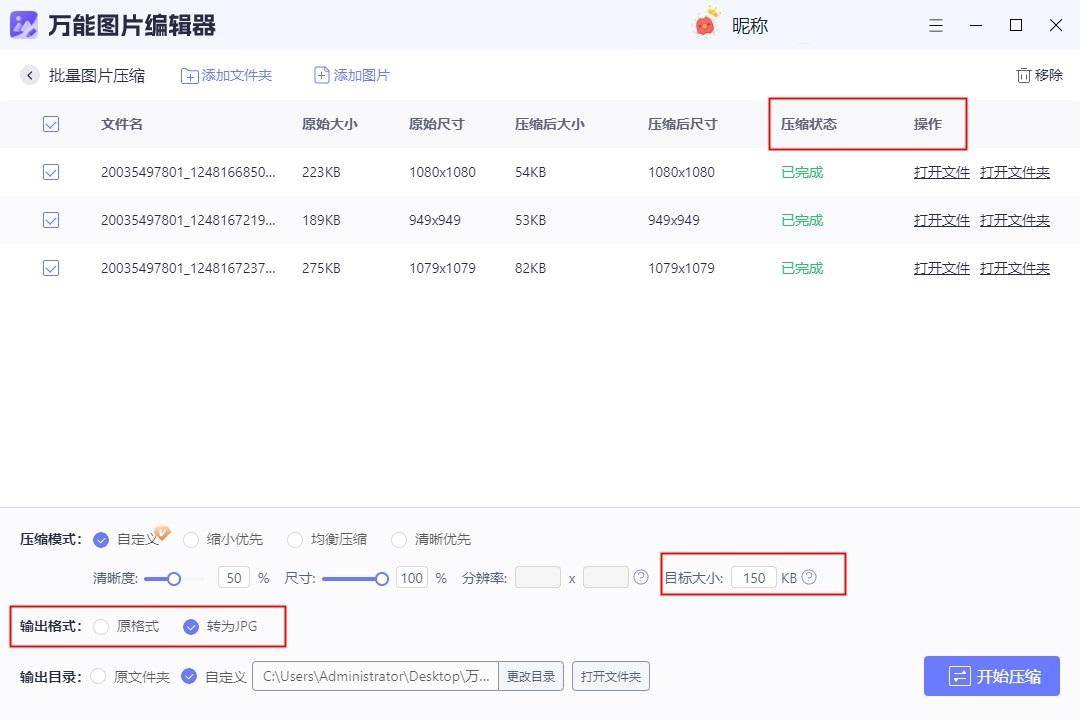Open 打开文件 link for the second image
This screenshot has width=1080, height=720.
[940, 220]
